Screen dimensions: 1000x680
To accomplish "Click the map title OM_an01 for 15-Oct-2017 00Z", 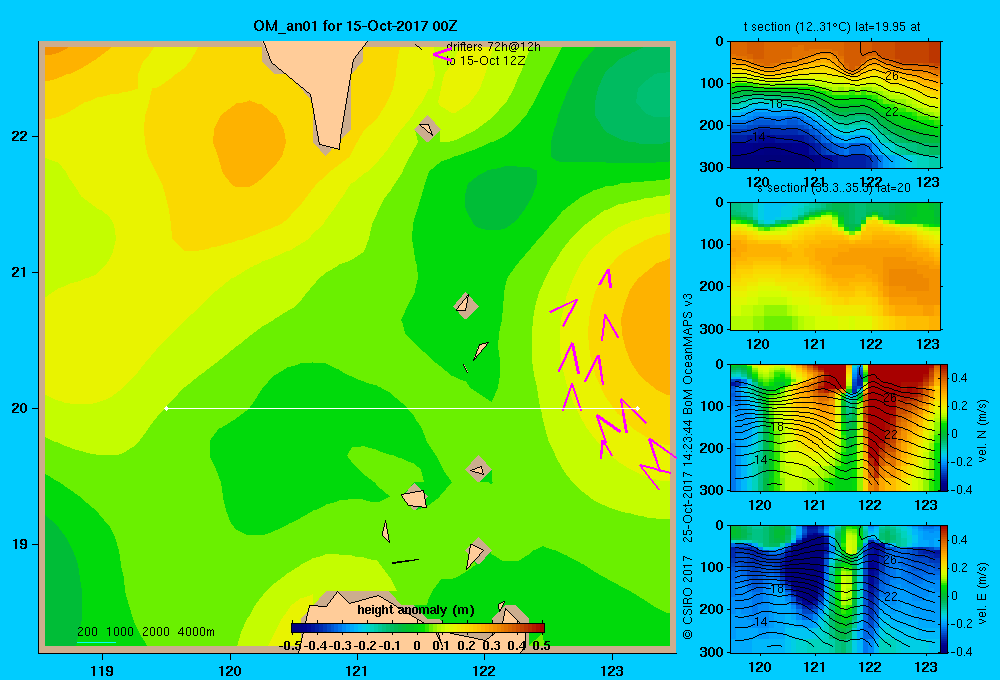I will 355,26.
